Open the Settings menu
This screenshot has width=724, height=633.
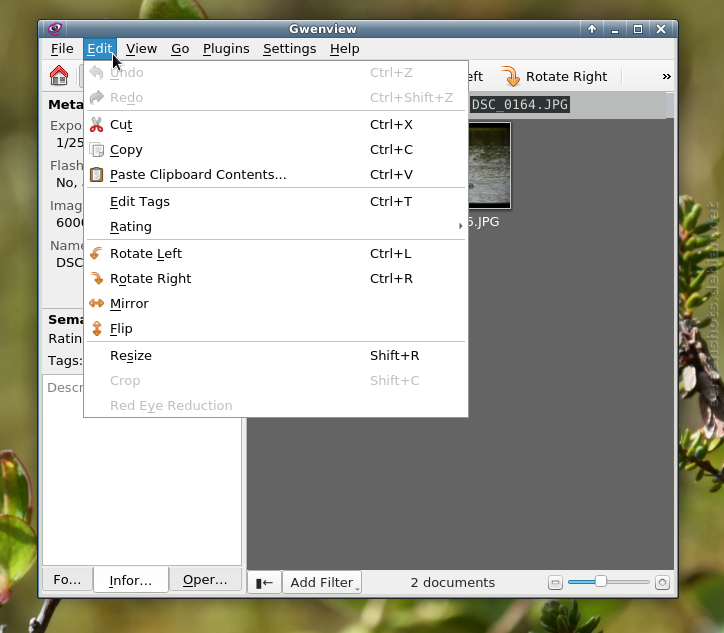290,48
